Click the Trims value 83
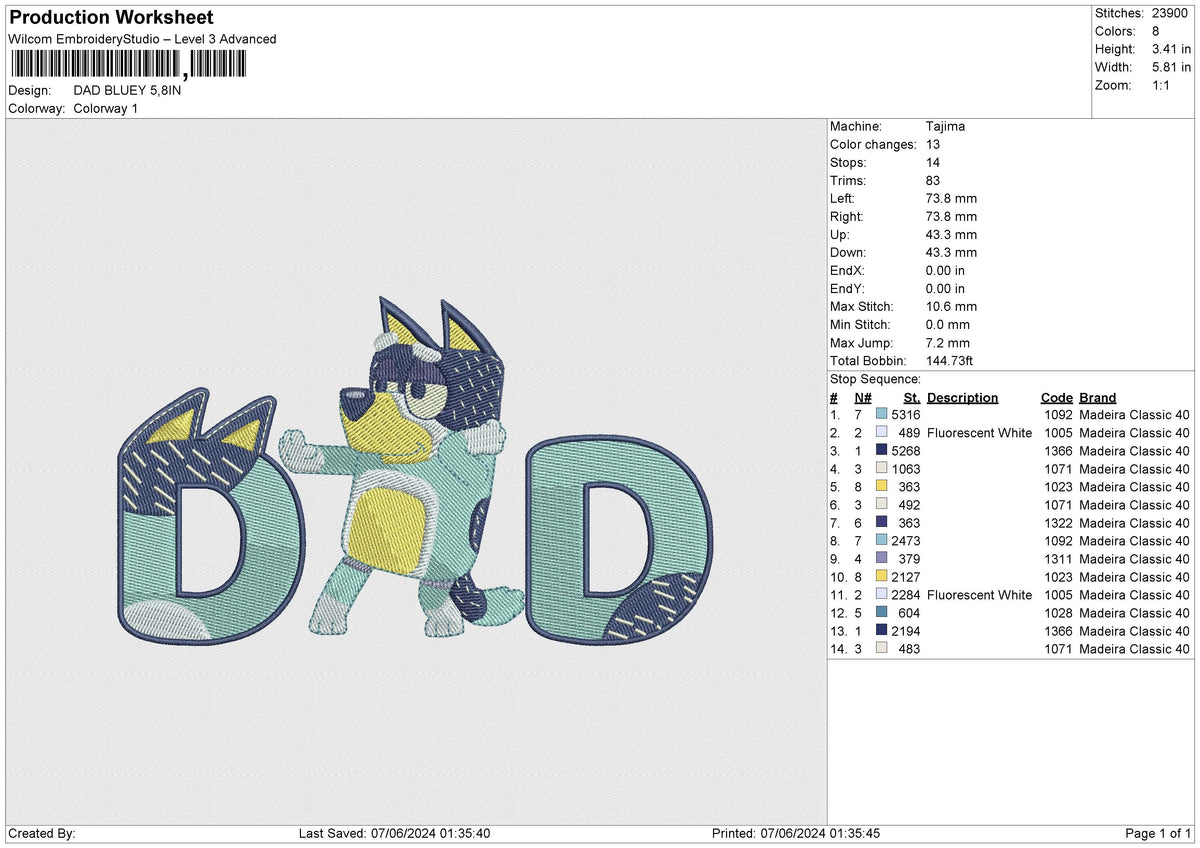The height and width of the screenshot is (848, 1200). coord(933,181)
